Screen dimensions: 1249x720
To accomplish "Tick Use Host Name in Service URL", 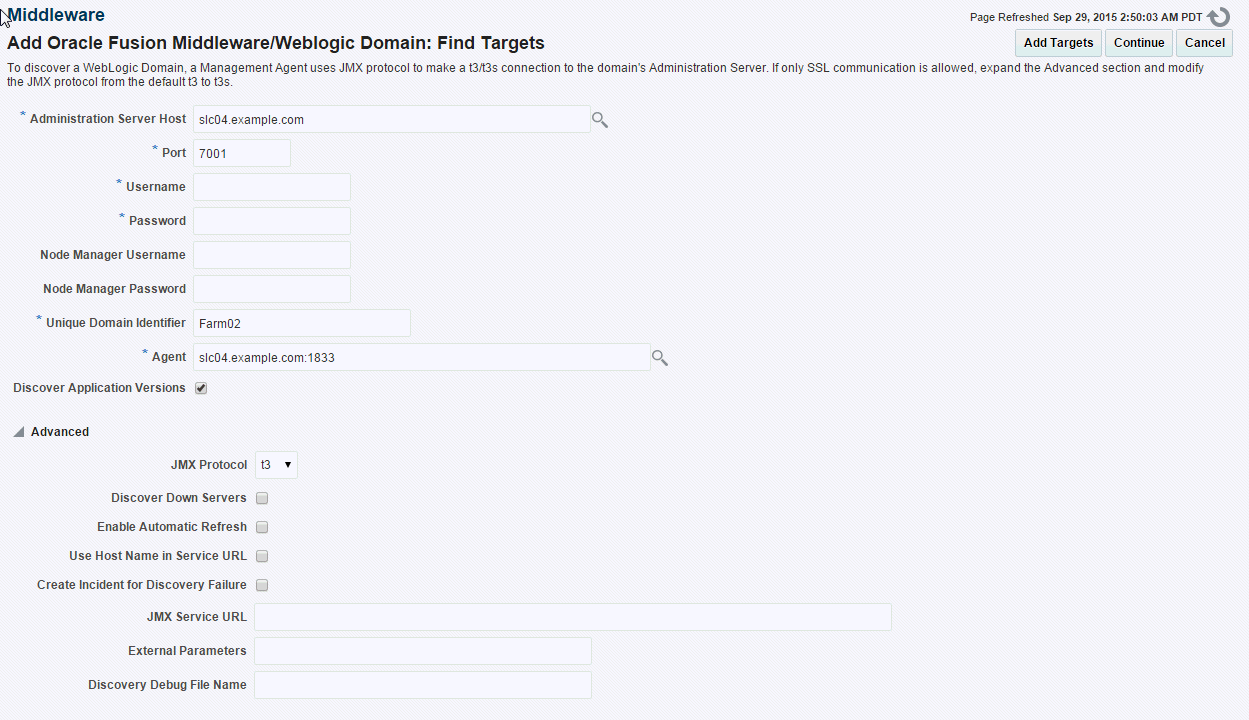I will coord(262,556).
